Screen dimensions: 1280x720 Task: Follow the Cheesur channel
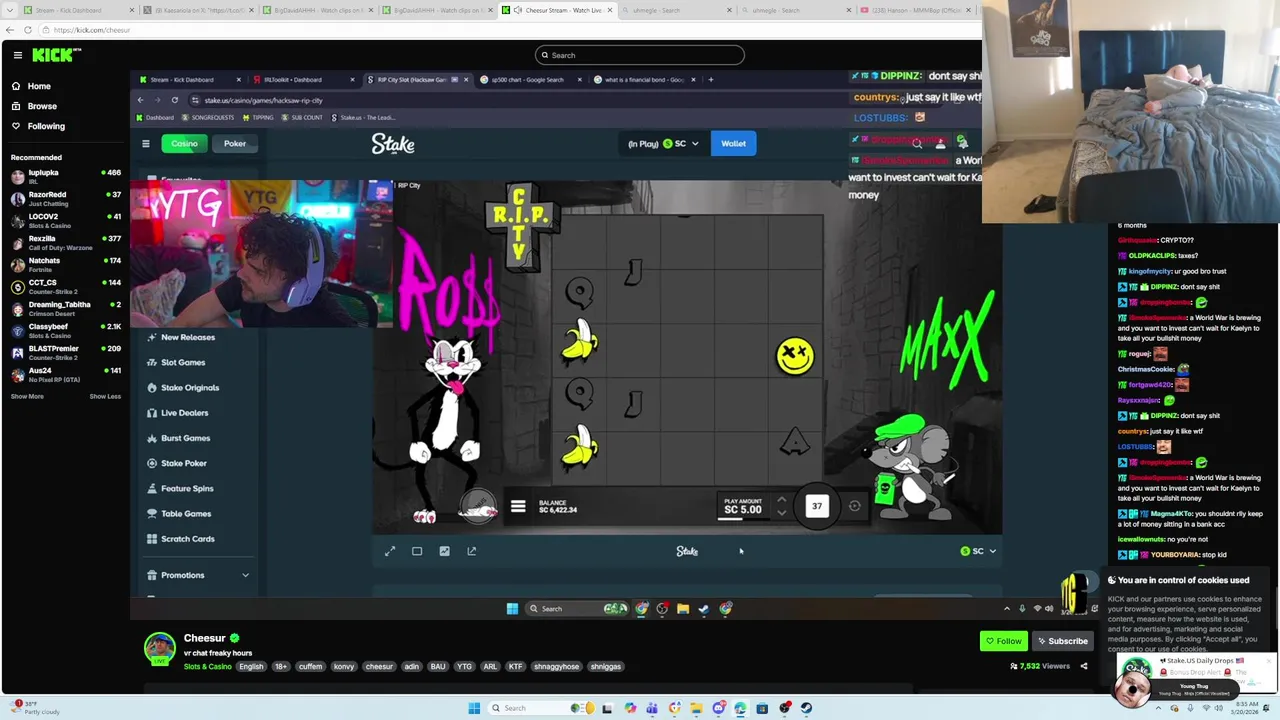tap(1003, 641)
